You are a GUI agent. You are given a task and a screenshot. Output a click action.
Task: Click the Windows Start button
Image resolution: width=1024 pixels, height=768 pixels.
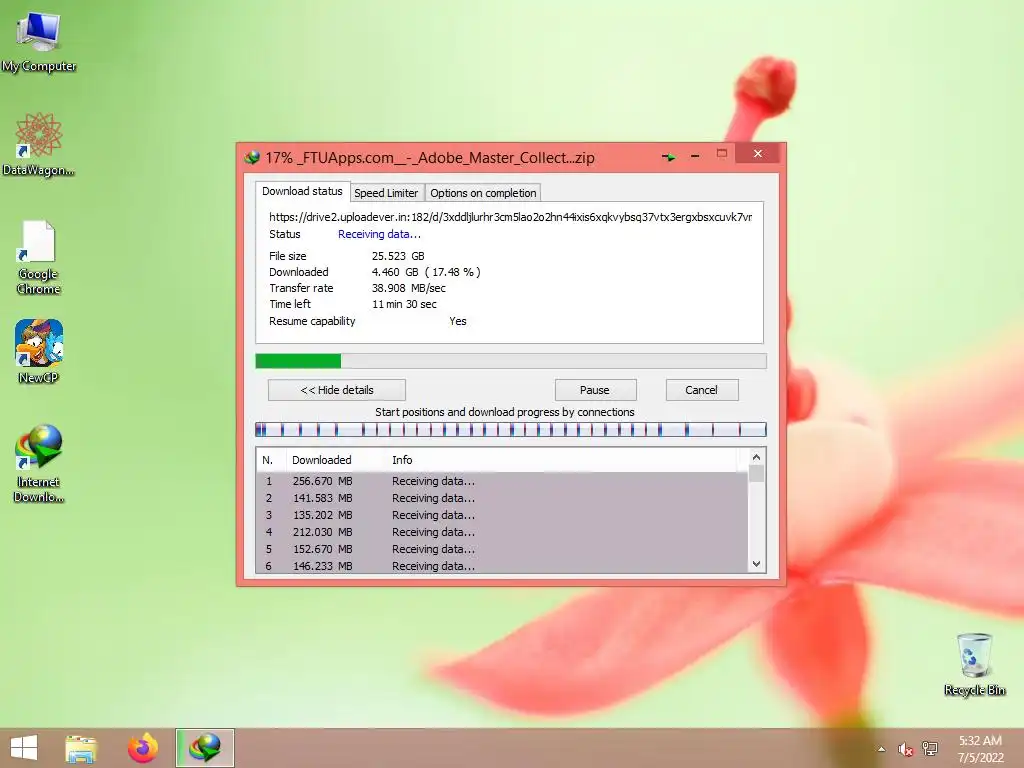[x=24, y=748]
